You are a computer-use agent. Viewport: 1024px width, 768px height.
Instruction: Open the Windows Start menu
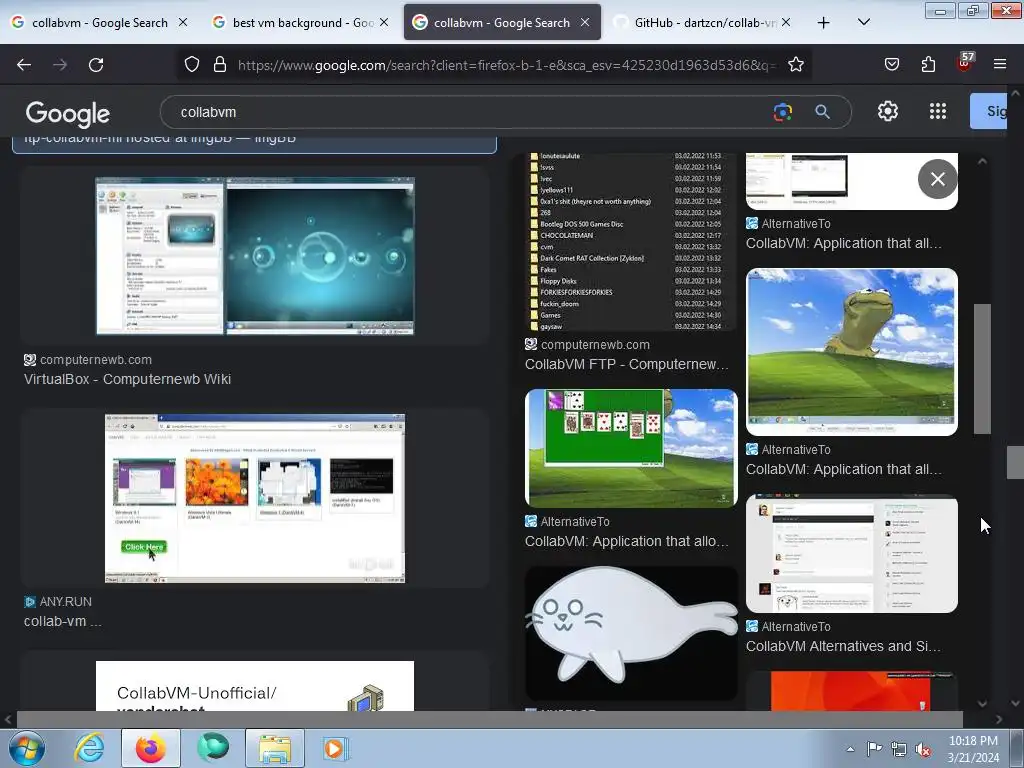tap(26, 748)
